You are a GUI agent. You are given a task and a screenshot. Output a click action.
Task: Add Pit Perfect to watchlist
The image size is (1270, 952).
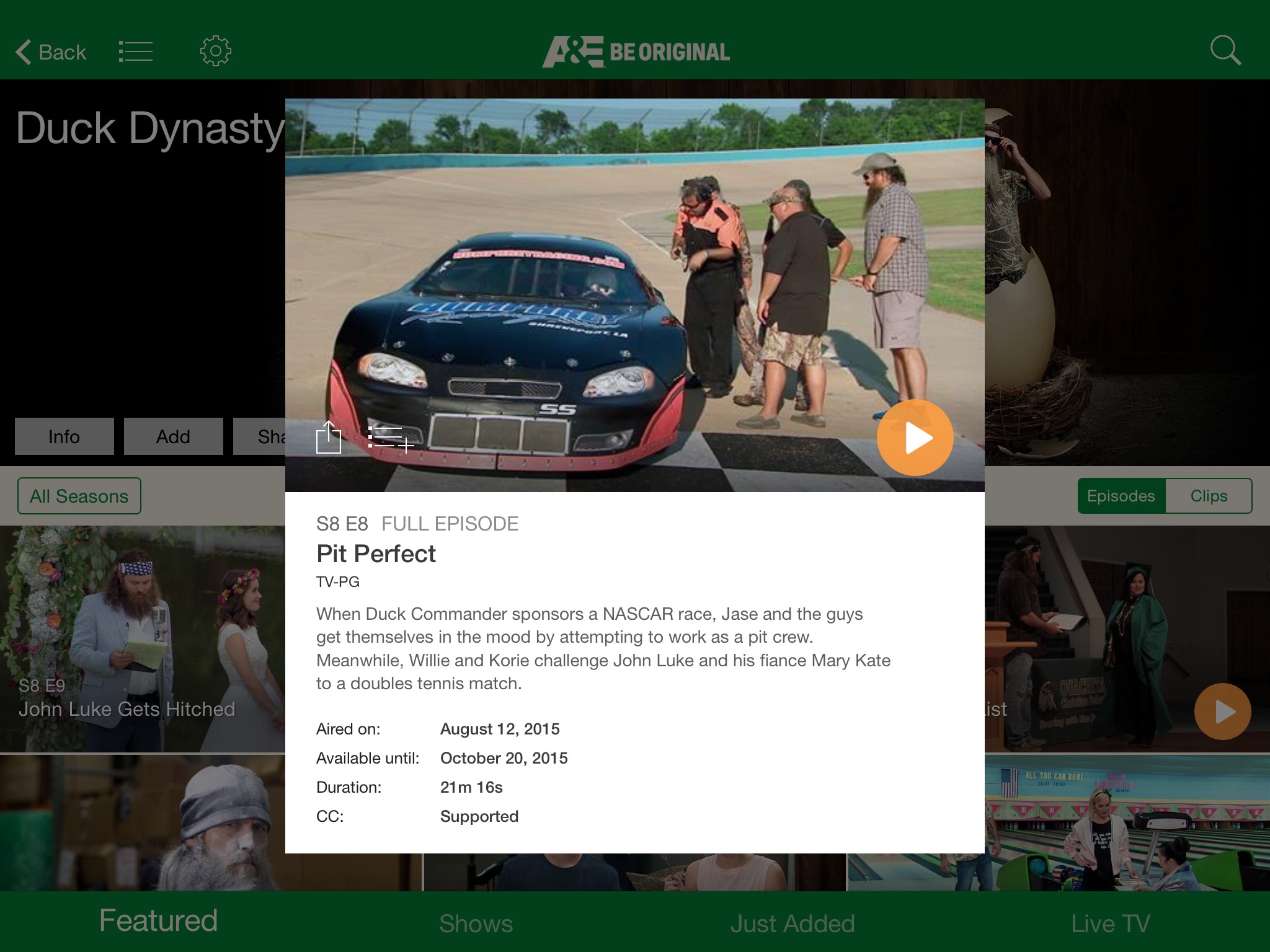tap(391, 439)
